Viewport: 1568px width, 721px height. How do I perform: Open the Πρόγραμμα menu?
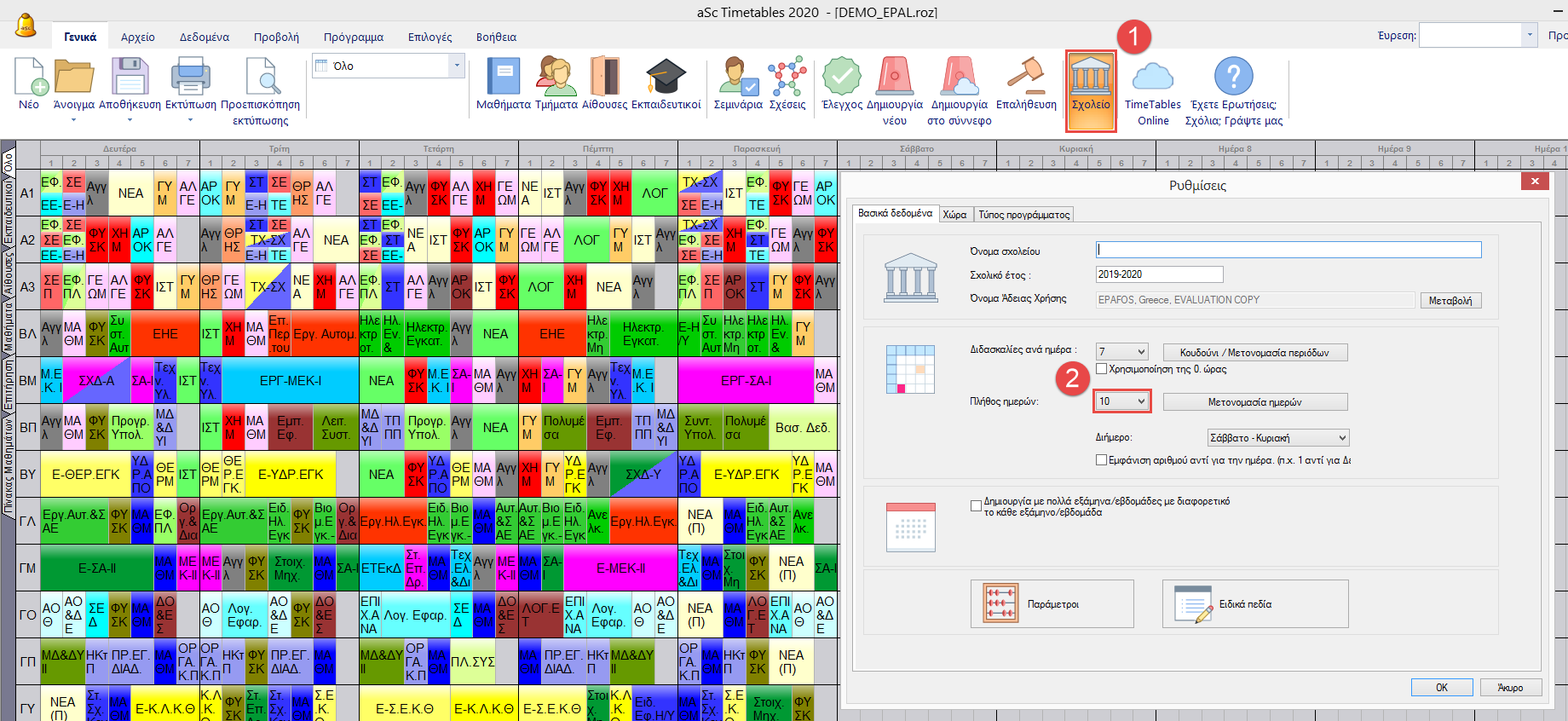[353, 37]
